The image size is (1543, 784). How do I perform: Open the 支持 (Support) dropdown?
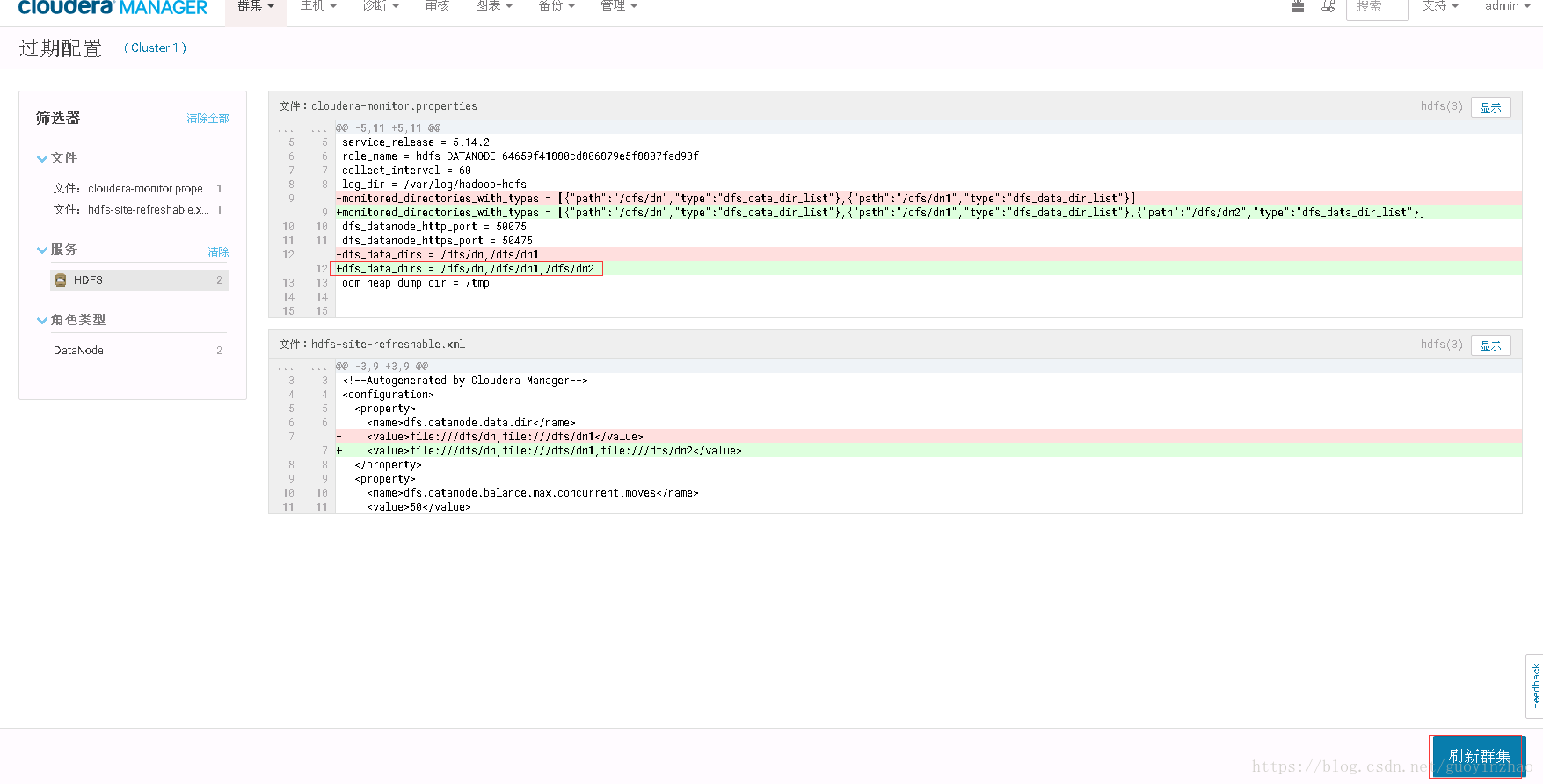click(x=1440, y=6)
